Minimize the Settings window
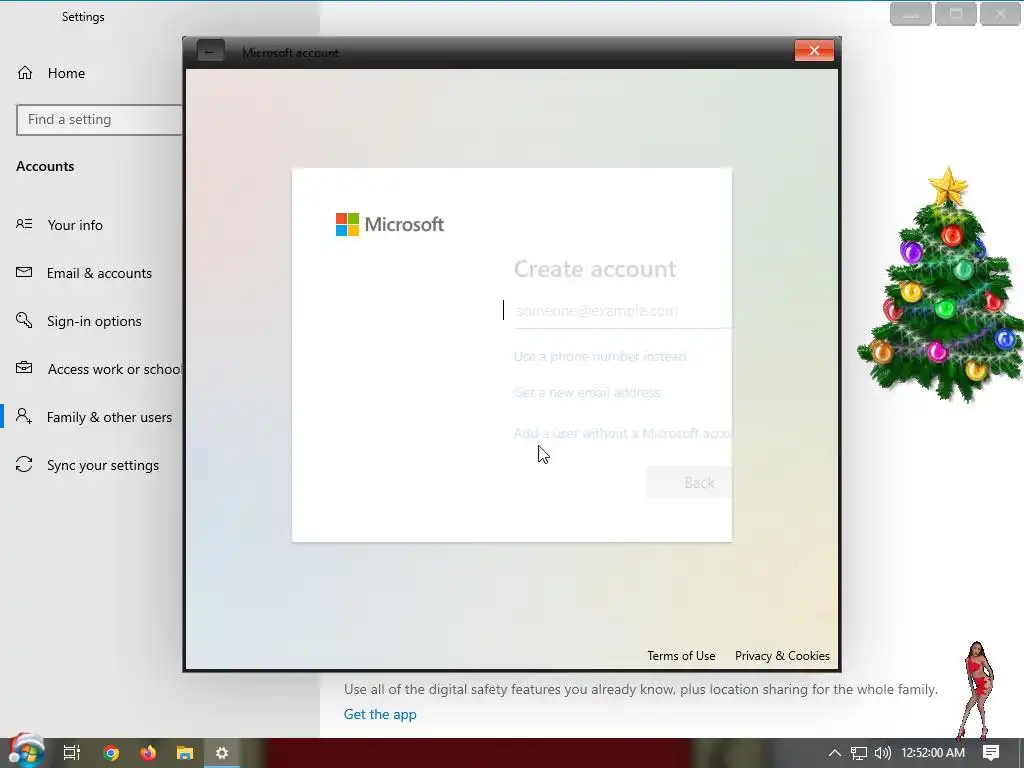Image resolution: width=1024 pixels, height=768 pixels. 910,14
